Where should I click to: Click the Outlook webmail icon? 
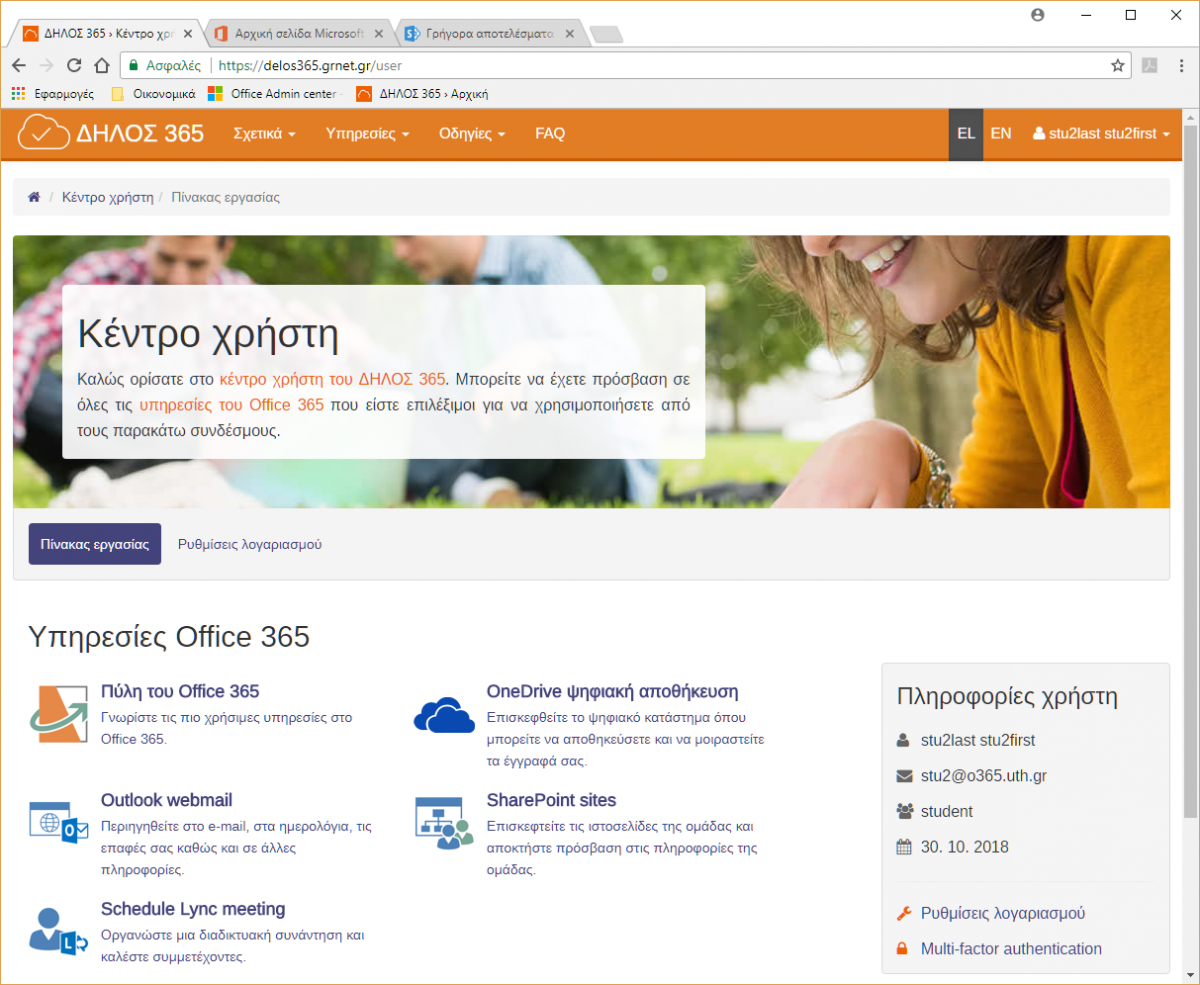pos(59,824)
